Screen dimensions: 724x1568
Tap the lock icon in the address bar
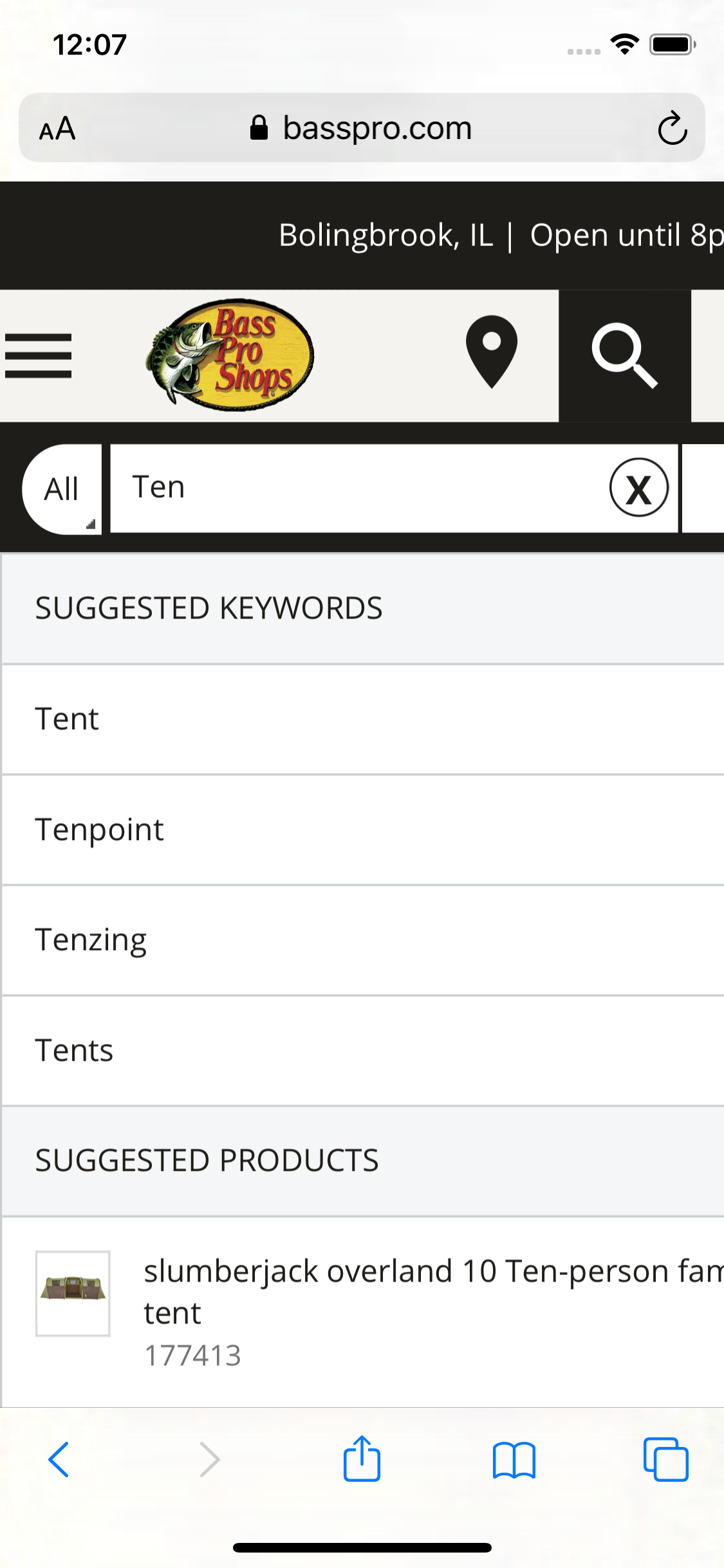[260, 127]
